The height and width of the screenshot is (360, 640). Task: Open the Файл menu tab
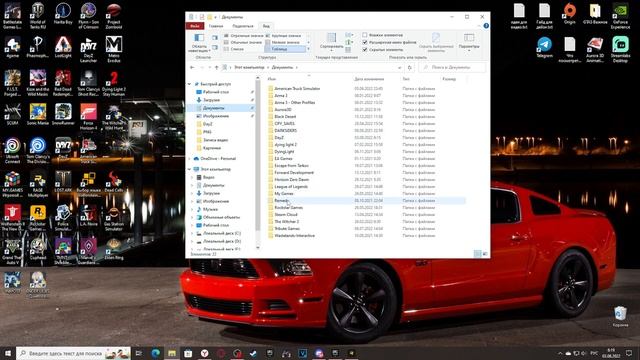(x=195, y=26)
